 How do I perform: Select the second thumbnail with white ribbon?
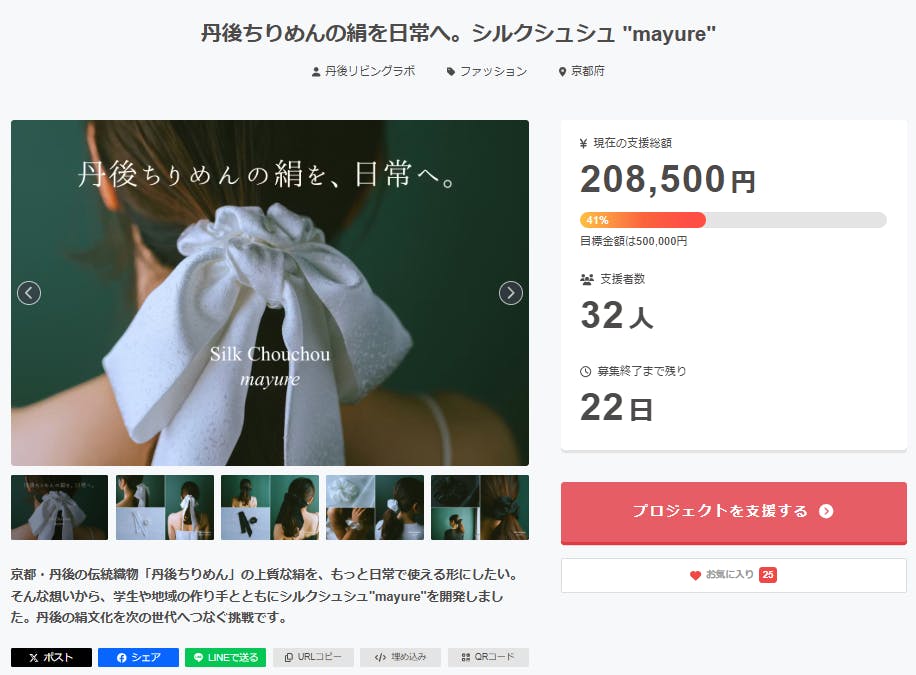(x=165, y=507)
